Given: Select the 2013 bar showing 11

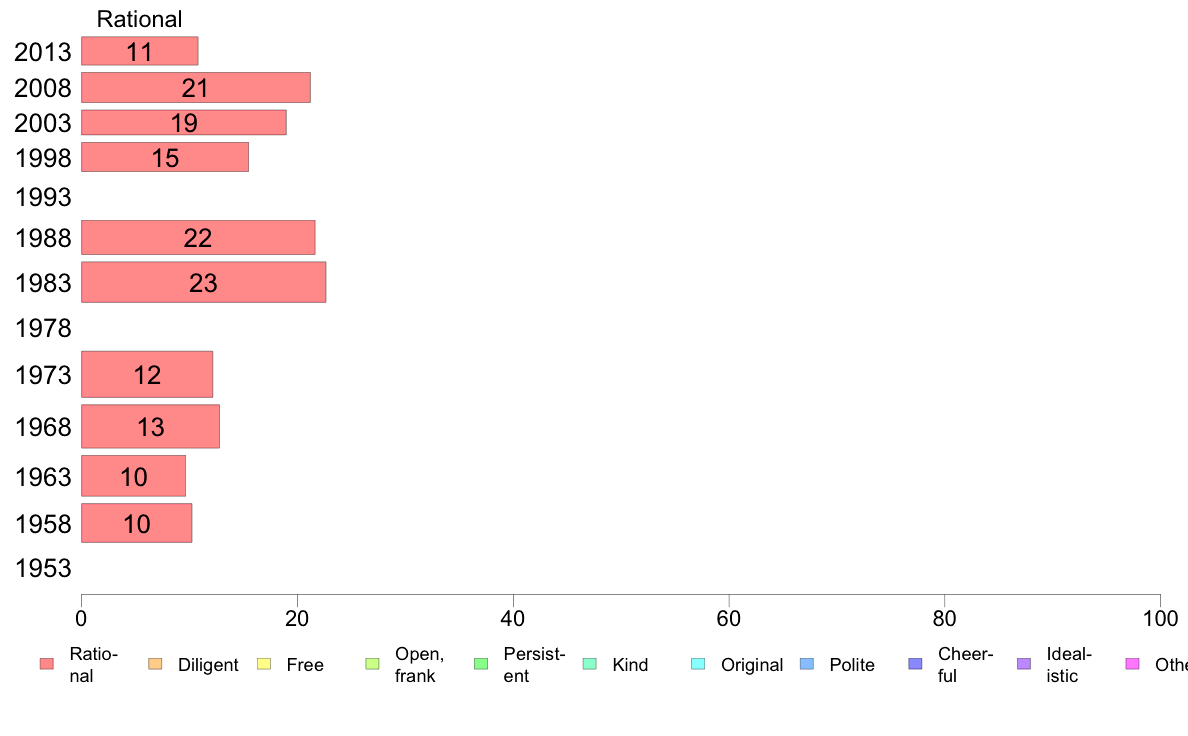Looking at the screenshot, I should tap(139, 51).
